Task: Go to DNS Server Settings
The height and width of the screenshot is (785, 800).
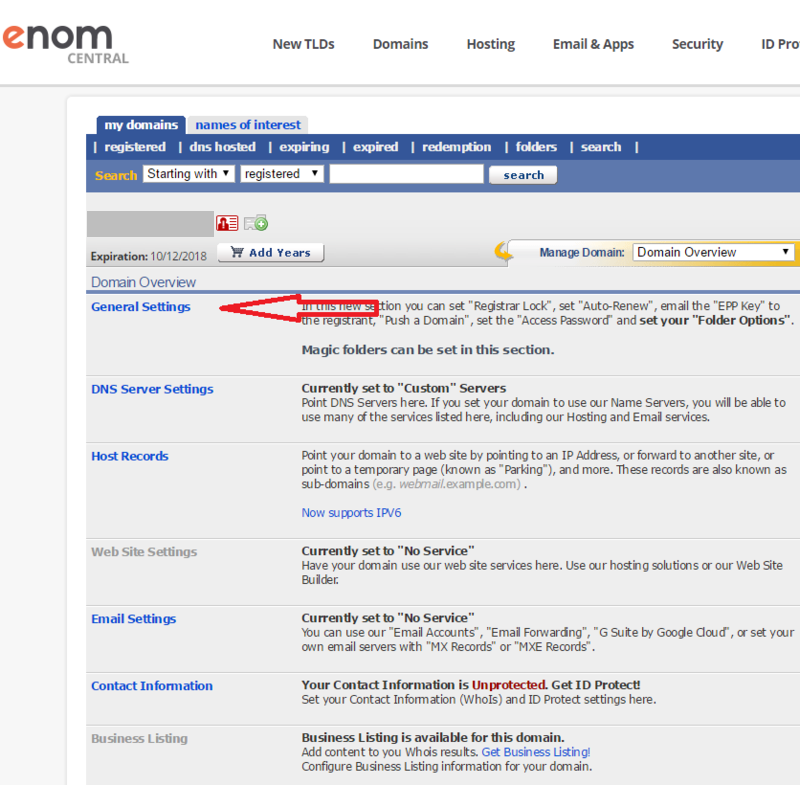Action: click(152, 389)
